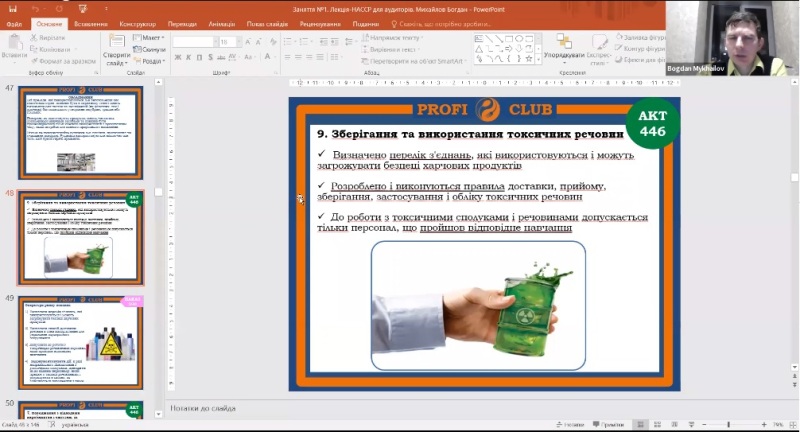Select slide 47 thumbnail
The image size is (800, 432).
click(81, 132)
